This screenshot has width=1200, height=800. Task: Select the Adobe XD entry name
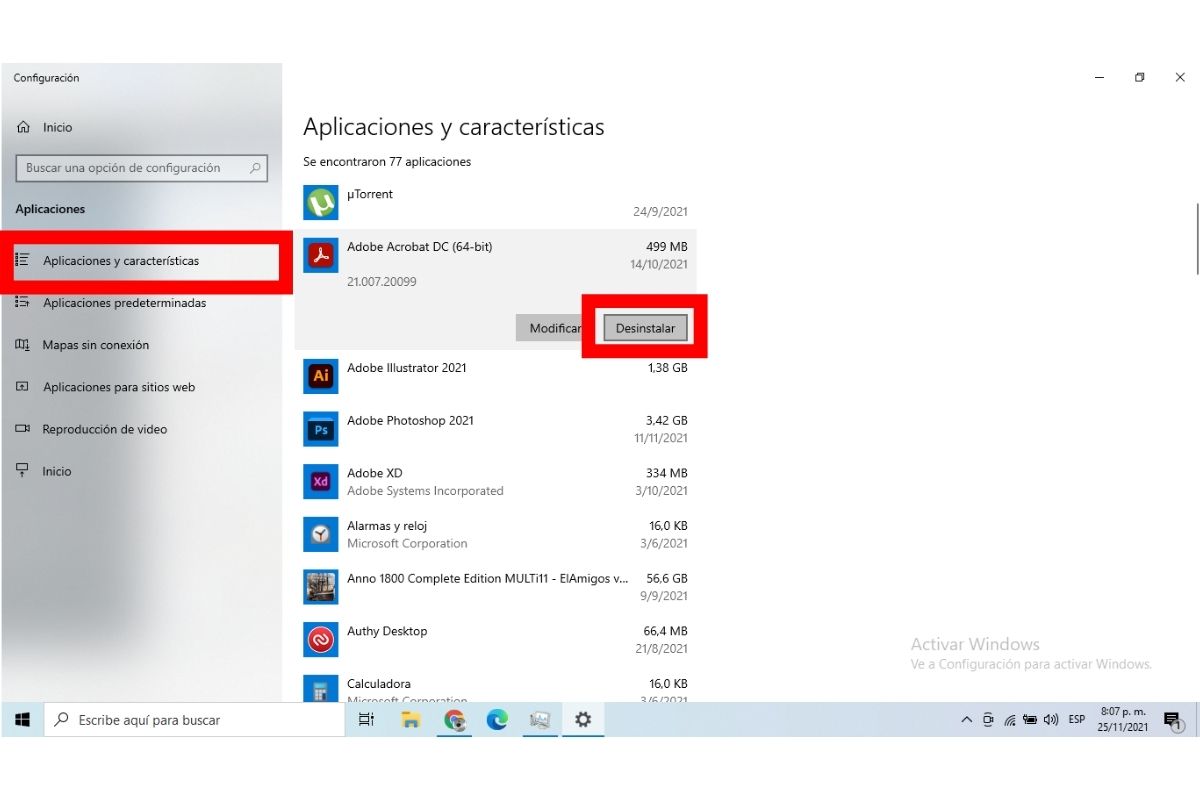(374, 473)
